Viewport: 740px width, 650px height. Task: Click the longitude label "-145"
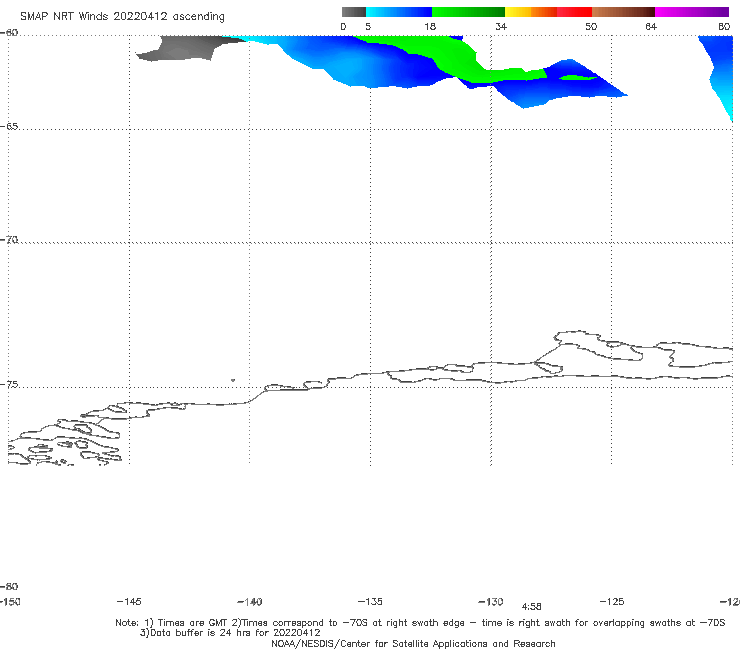point(129,601)
